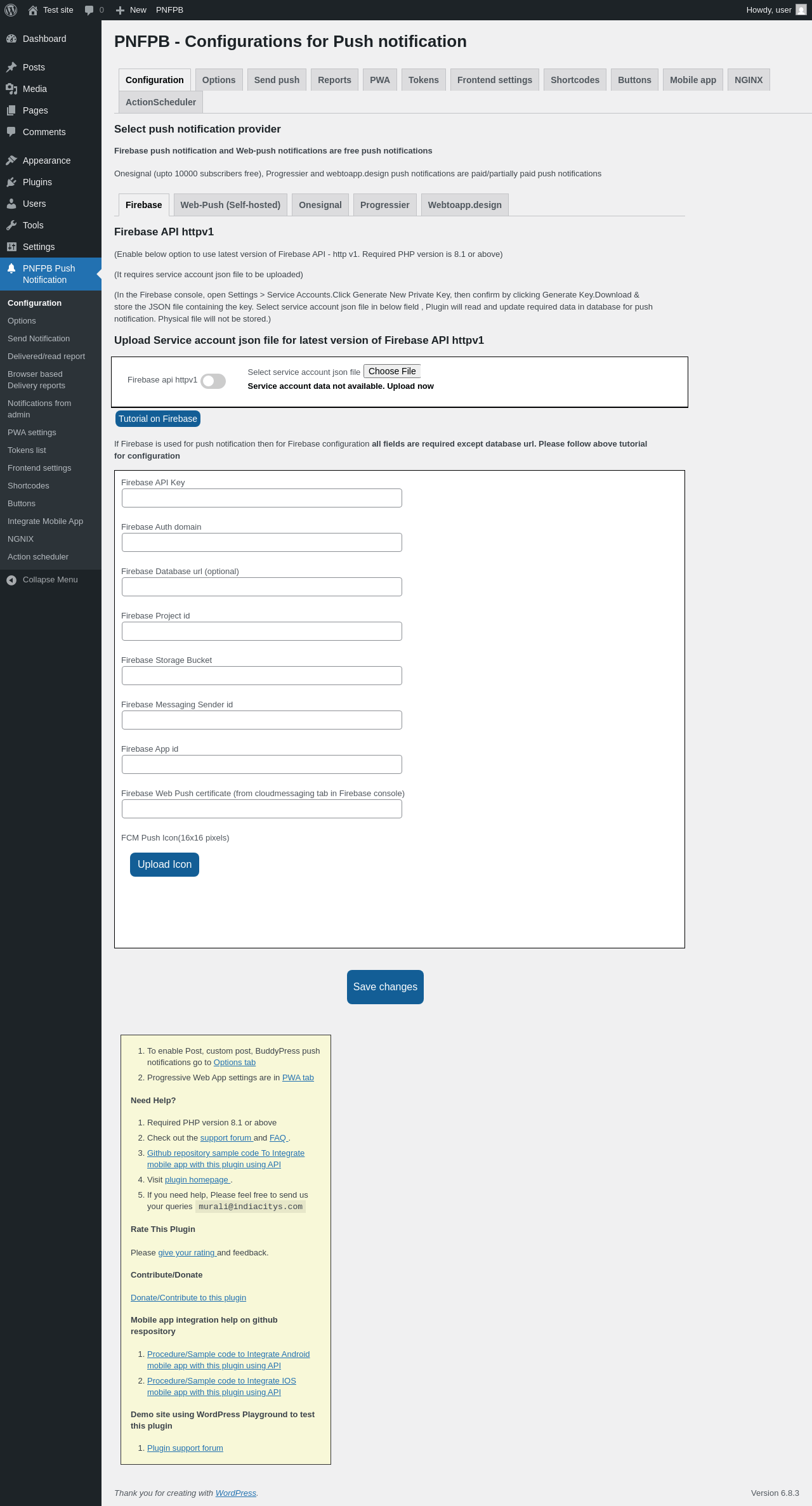This screenshot has height=1506, width=812.
Task: Open the Frontend settings tab
Action: point(495,80)
